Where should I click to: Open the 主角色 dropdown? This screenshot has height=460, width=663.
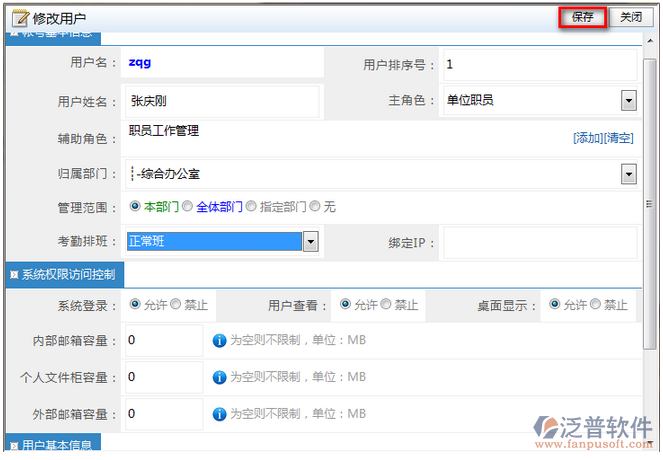tap(628, 100)
